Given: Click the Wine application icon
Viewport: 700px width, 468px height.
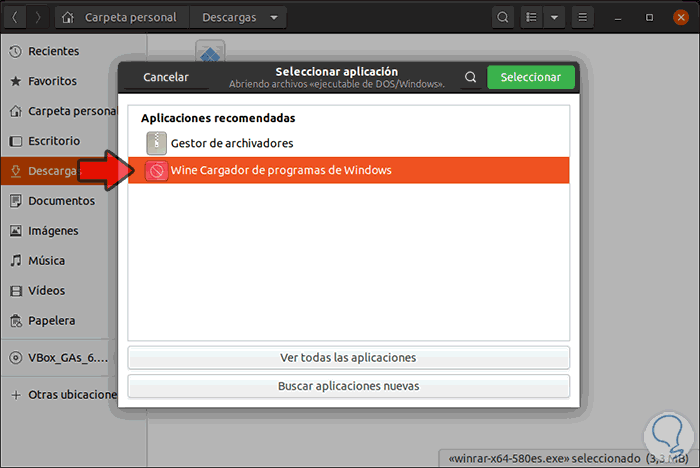Looking at the screenshot, I should 156,171.
